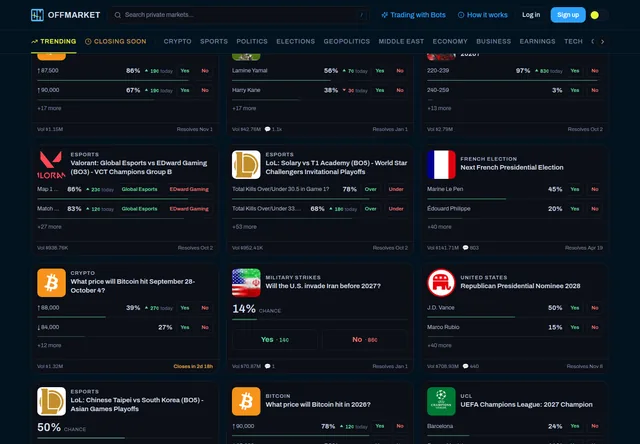Expand +12 more on Bitcoin September card
The width and height of the screenshot is (640, 444).
pos(49,346)
